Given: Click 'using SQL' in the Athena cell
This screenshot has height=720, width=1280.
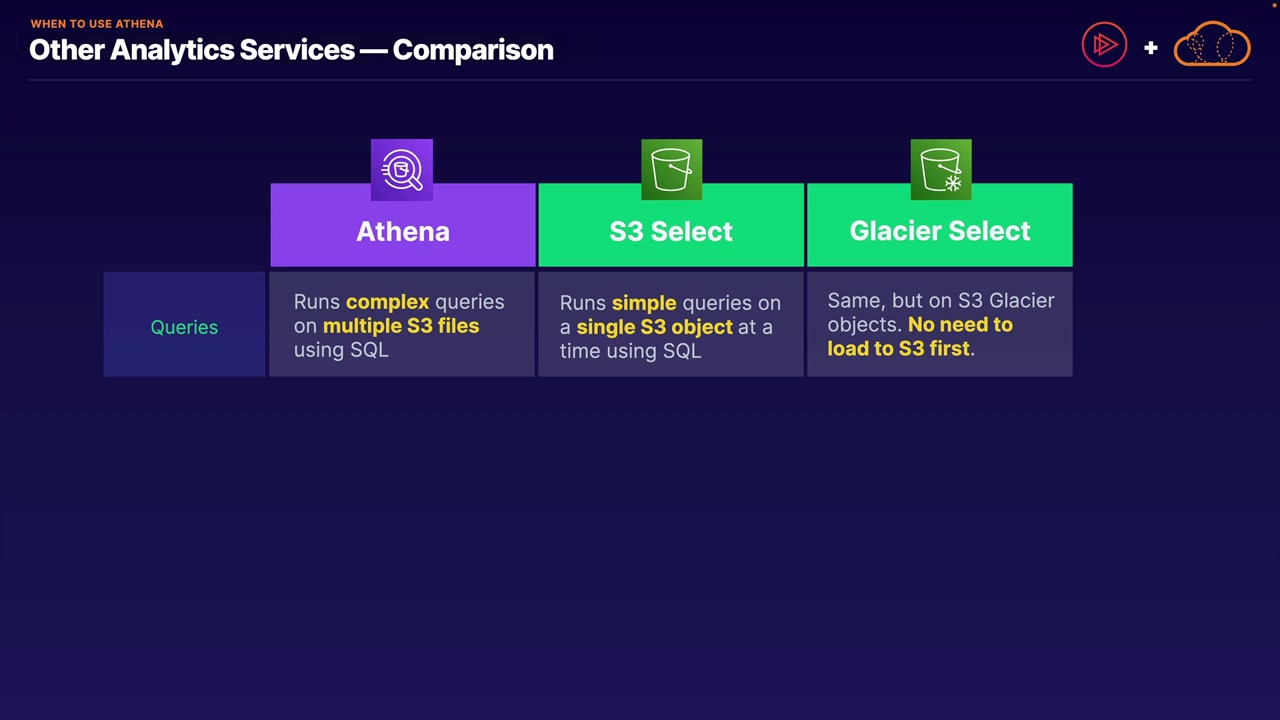Looking at the screenshot, I should click(x=341, y=350).
